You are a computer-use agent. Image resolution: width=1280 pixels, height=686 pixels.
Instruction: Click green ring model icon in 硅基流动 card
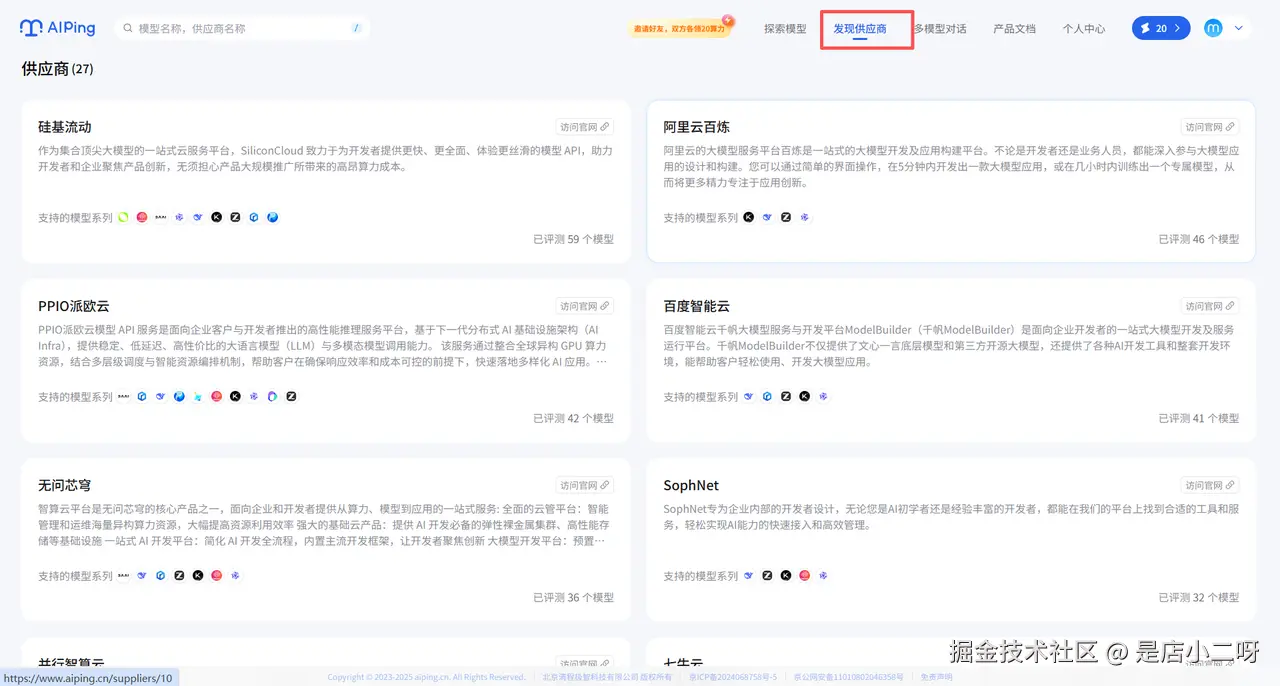click(x=123, y=217)
